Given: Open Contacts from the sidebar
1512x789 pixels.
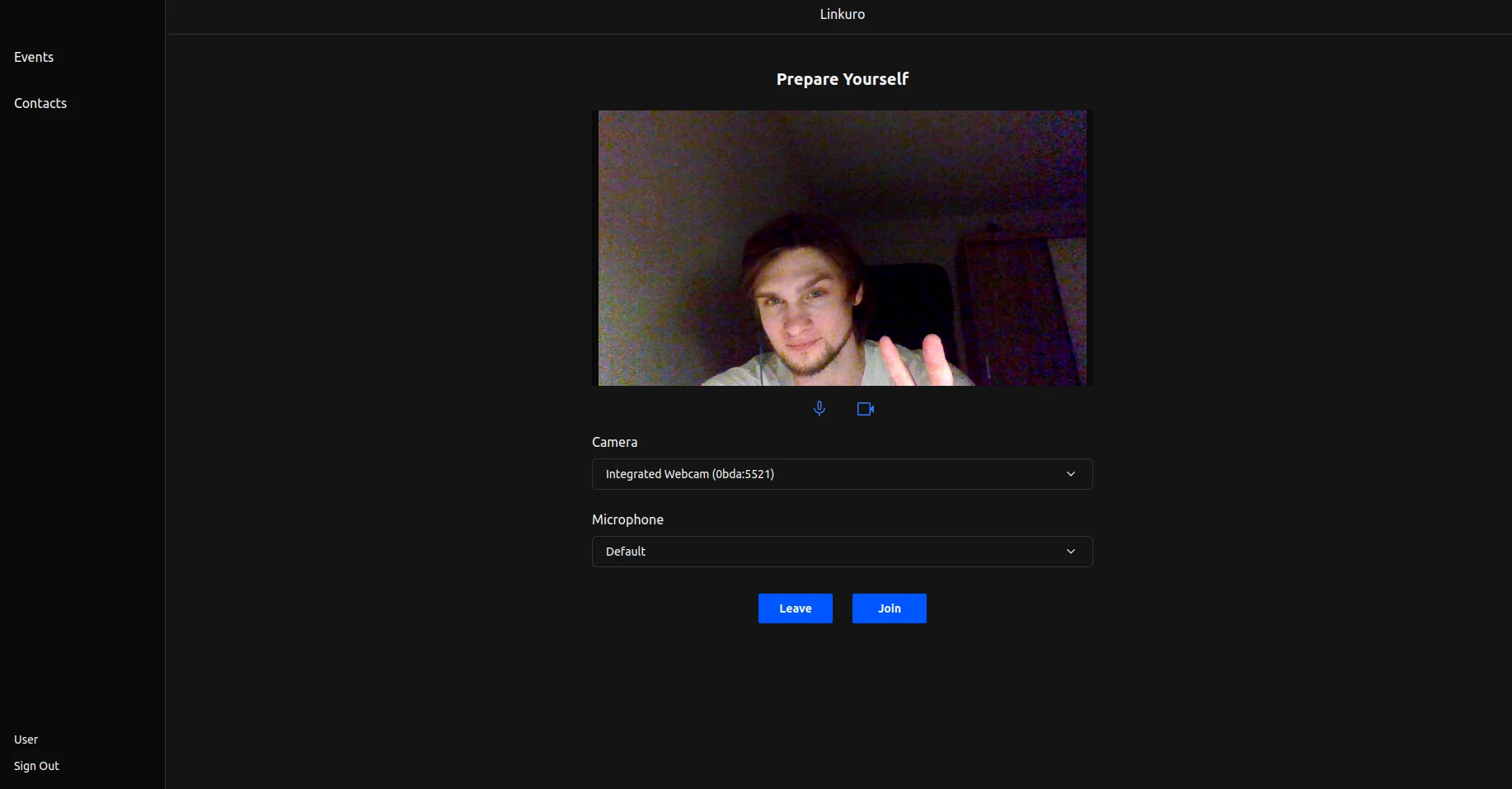Looking at the screenshot, I should click(40, 103).
